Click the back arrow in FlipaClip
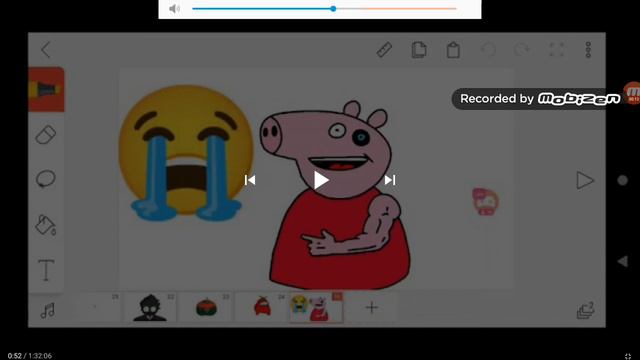640x360 pixels. point(46,50)
